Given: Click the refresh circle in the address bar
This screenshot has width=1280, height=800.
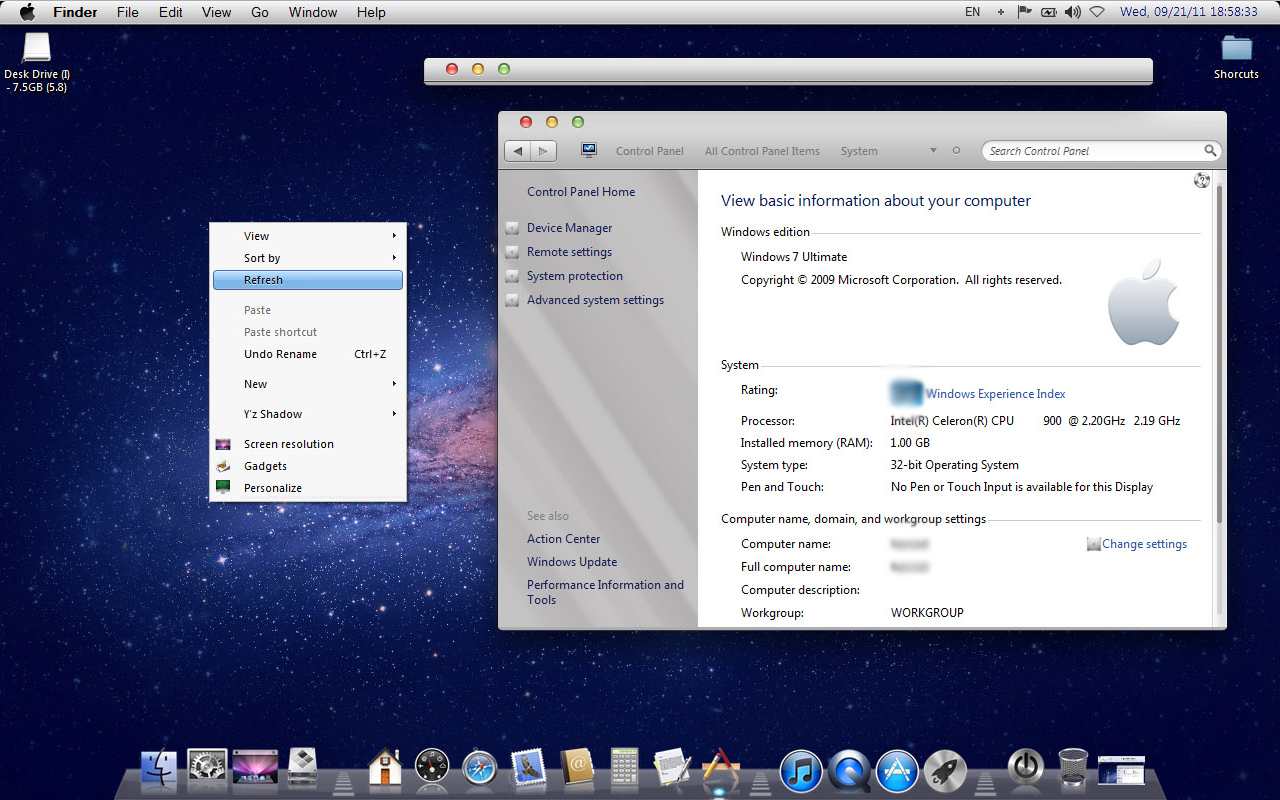Looking at the screenshot, I should click(956, 151).
